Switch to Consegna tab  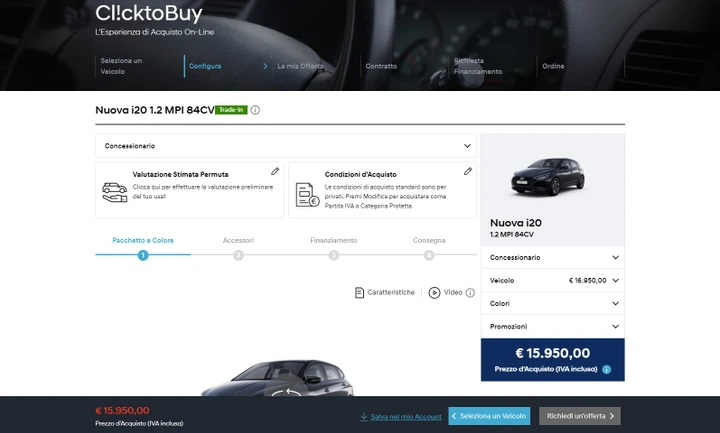[x=429, y=240]
